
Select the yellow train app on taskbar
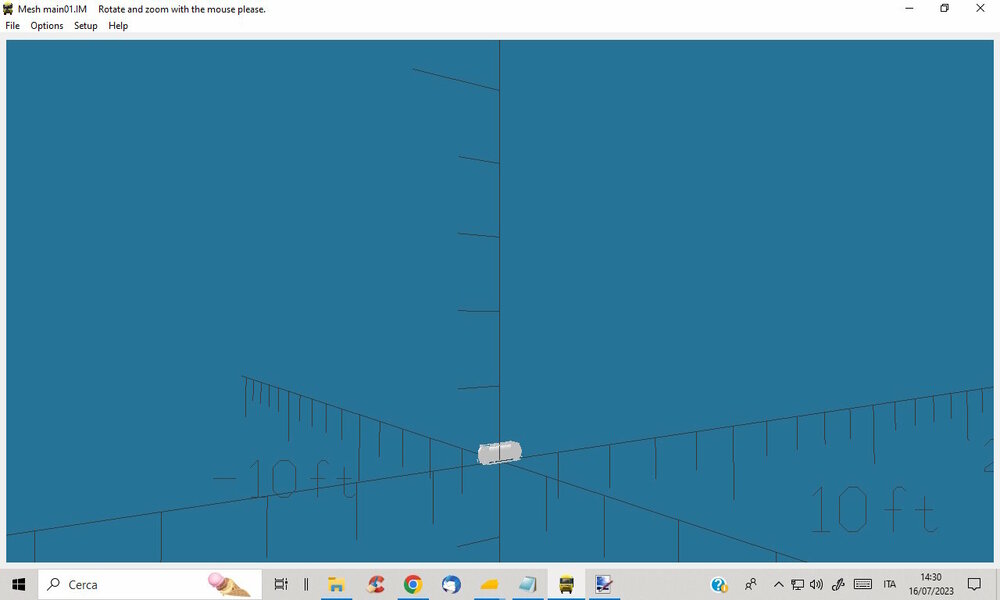tap(566, 584)
